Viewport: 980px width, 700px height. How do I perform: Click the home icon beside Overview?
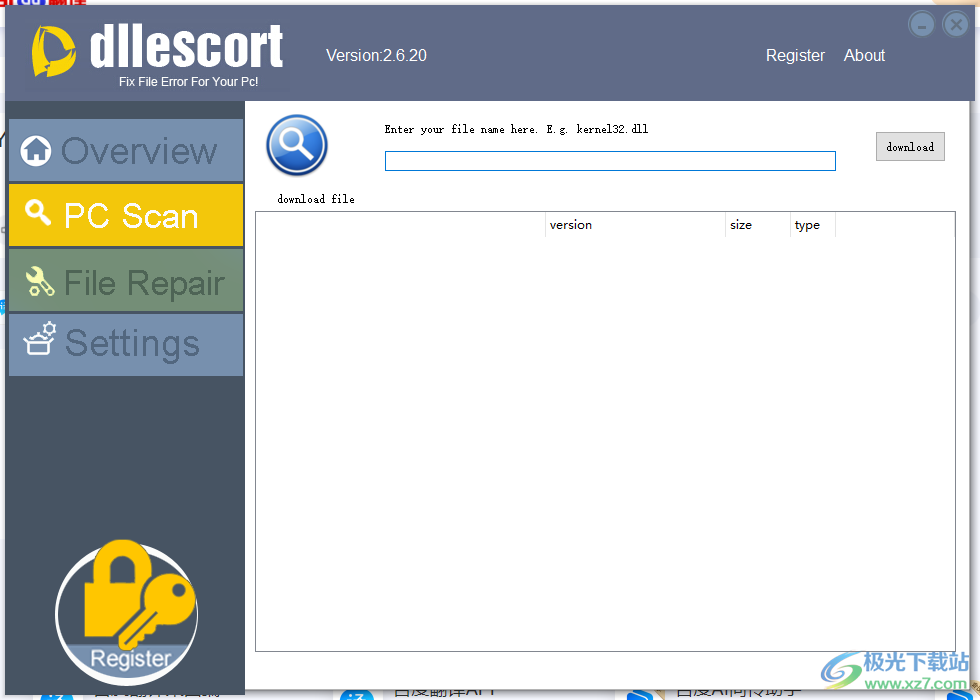coord(36,151)
